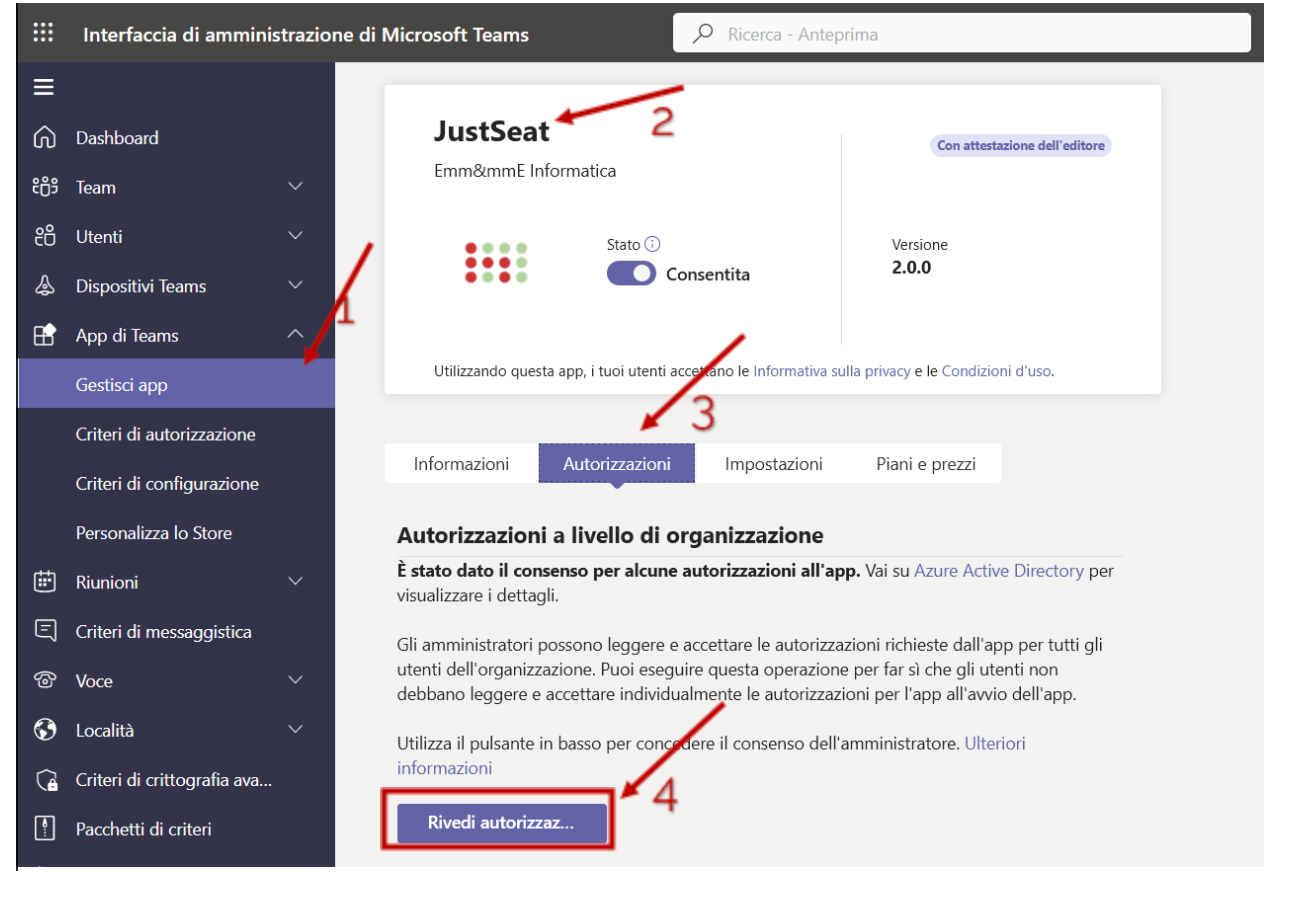Select the Dashboard label in sidebar
1293x902 pixels.
coord(117,138)
